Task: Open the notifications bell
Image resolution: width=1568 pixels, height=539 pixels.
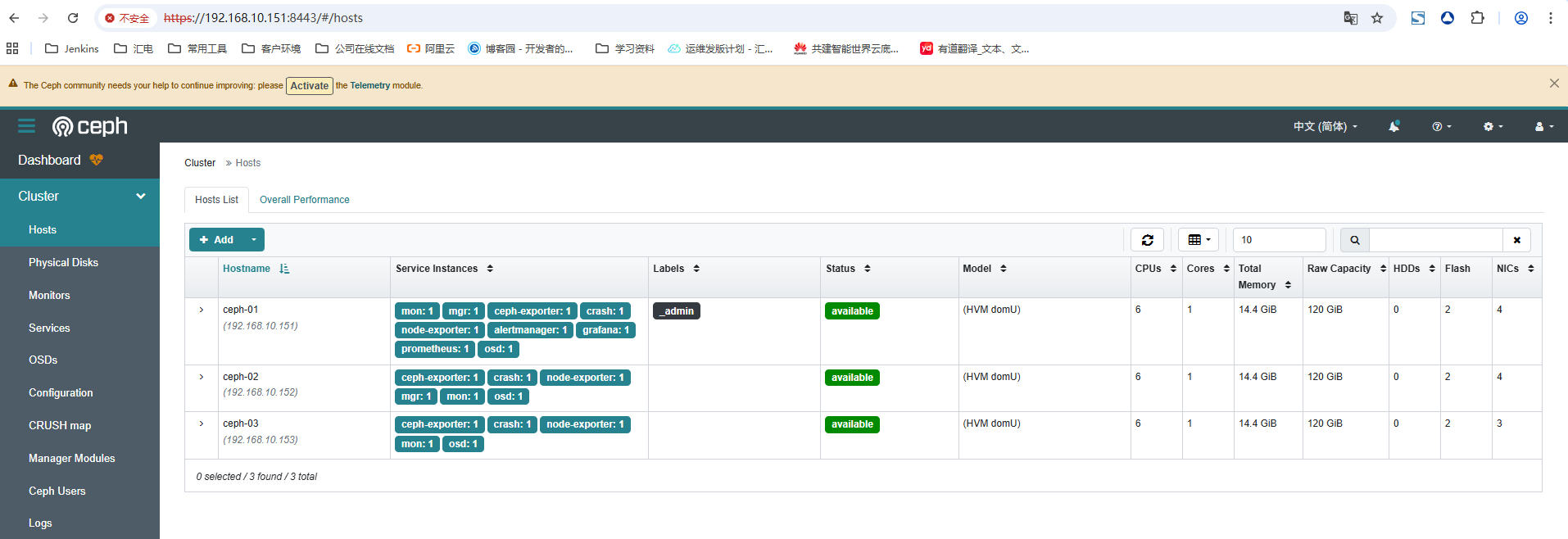Action: tap(1394, 126)
